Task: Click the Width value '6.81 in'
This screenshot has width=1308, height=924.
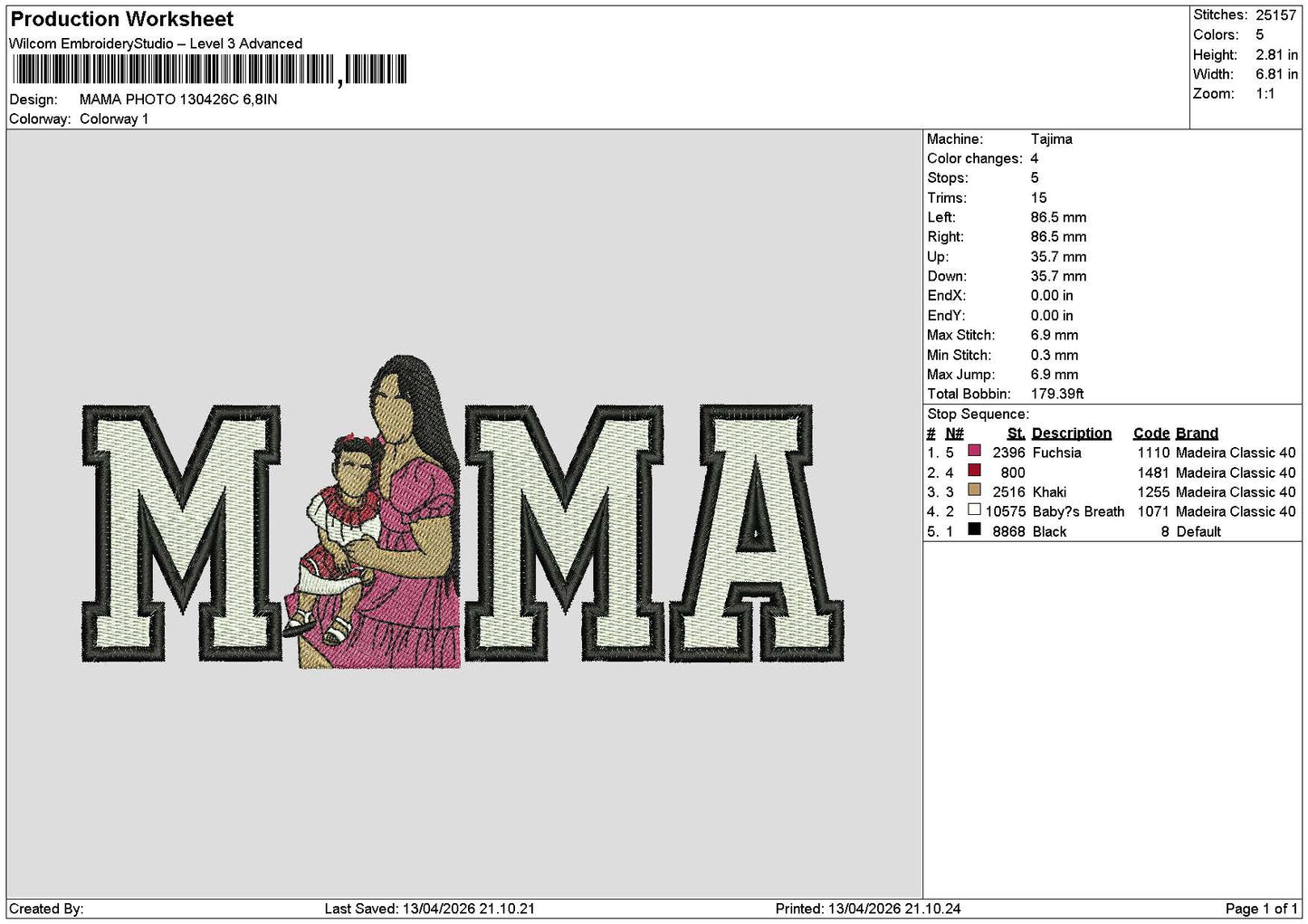Action: pos(1276,74)
